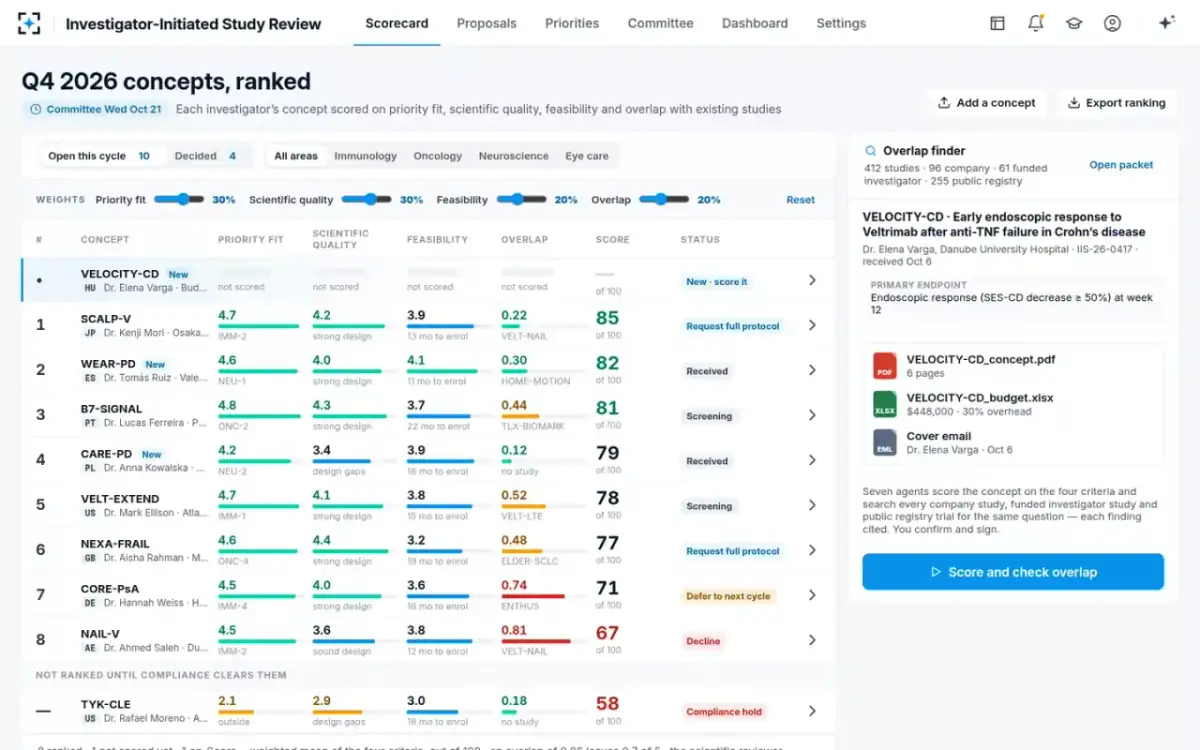Image resolution: width=1200 pixels, height=750 pixels.
Task: Click Add a concept button
Action: pos(986,103)
